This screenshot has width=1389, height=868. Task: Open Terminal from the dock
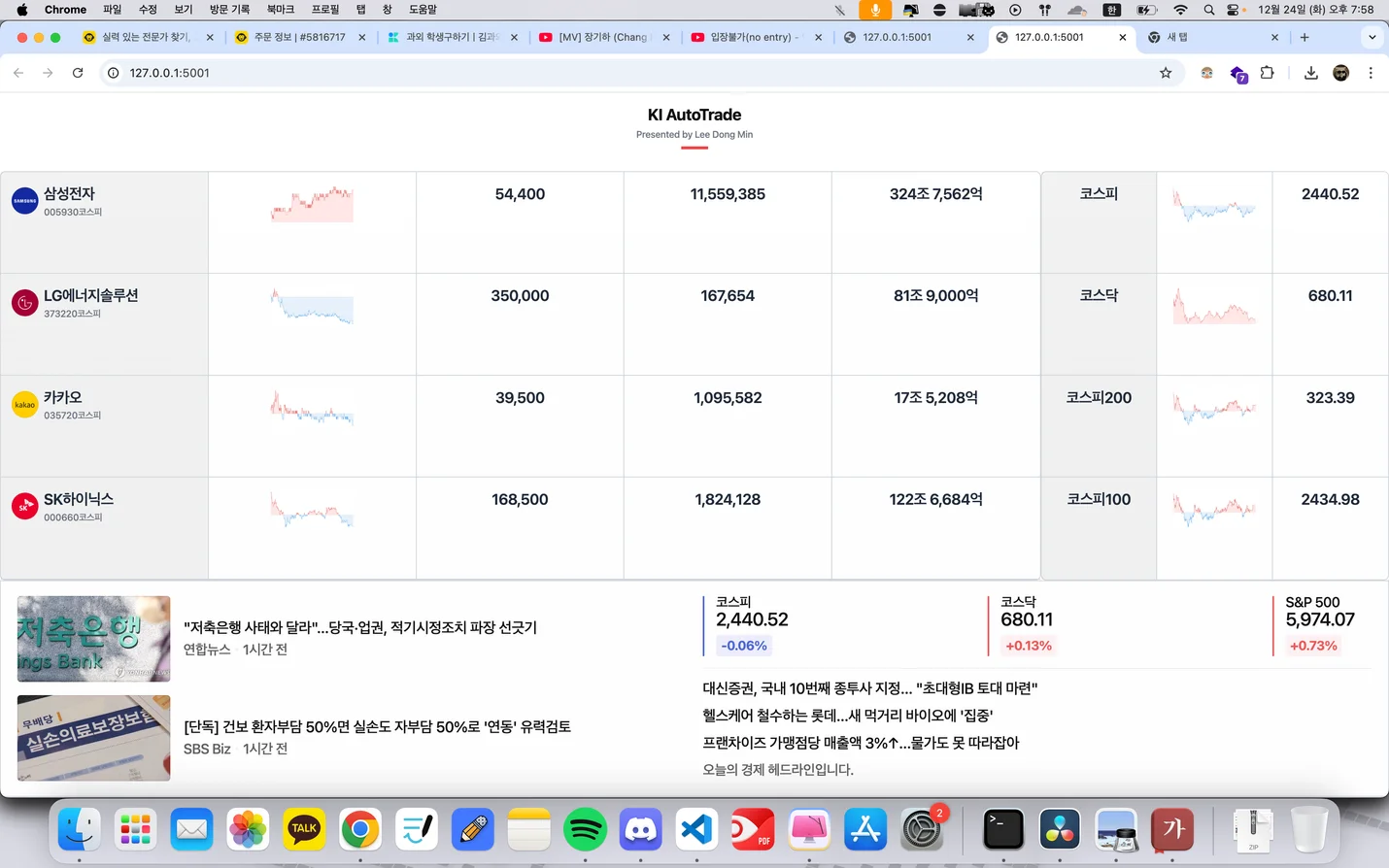(x=1003, y=829)
